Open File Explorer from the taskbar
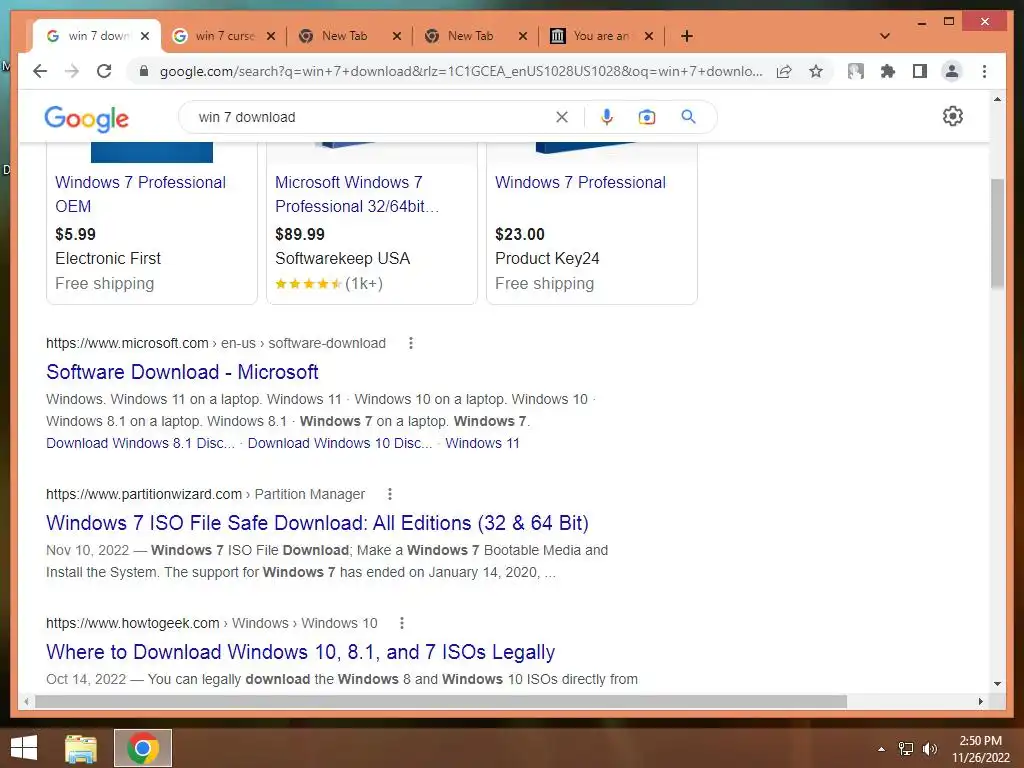 [80, 748]
